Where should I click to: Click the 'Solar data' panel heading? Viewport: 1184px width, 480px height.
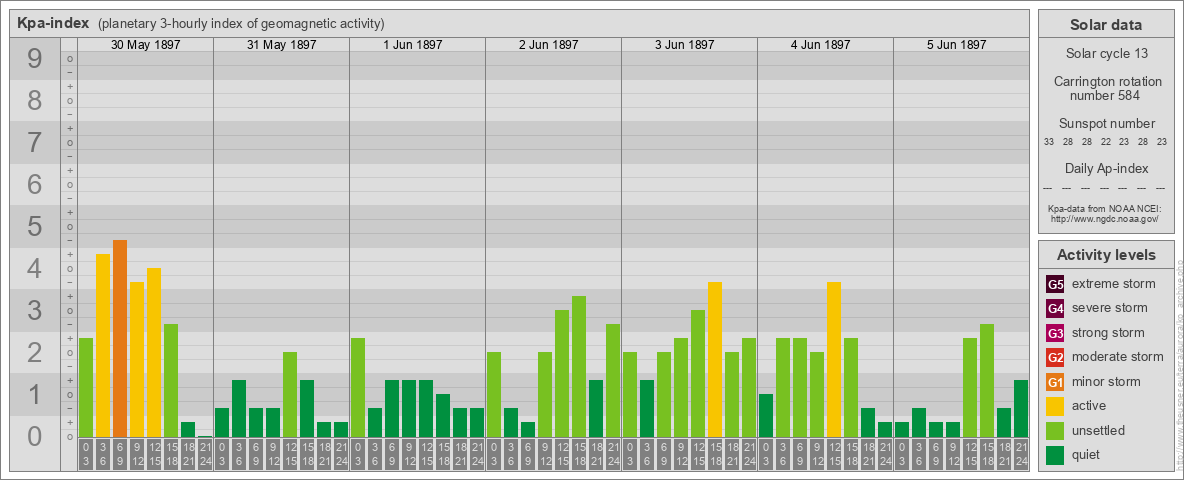tap(1106, 25)
